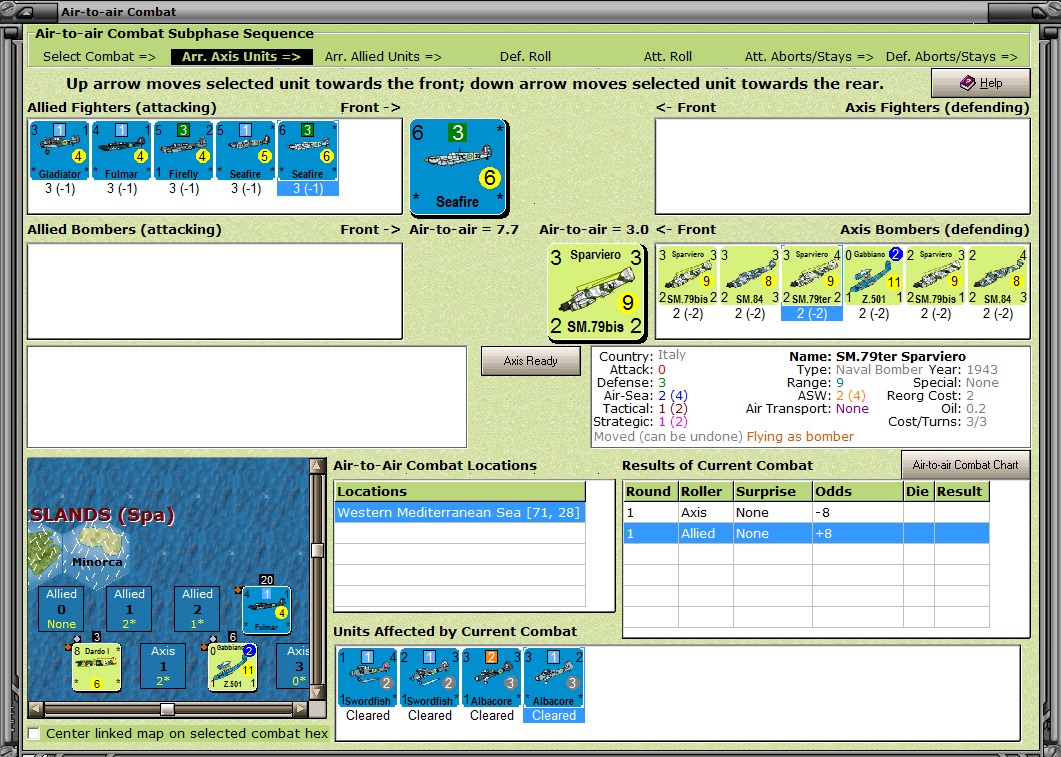Click the Allied 1 box showing 2* on map
The height and width of the screenshot is (757, 1061).
(x=129, y=609)
